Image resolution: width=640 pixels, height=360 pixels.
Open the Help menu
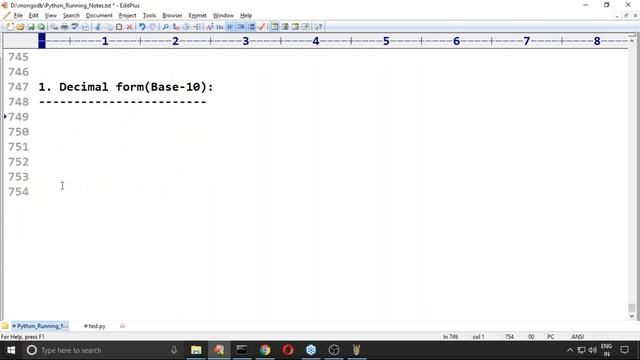[x=246, y=16]
